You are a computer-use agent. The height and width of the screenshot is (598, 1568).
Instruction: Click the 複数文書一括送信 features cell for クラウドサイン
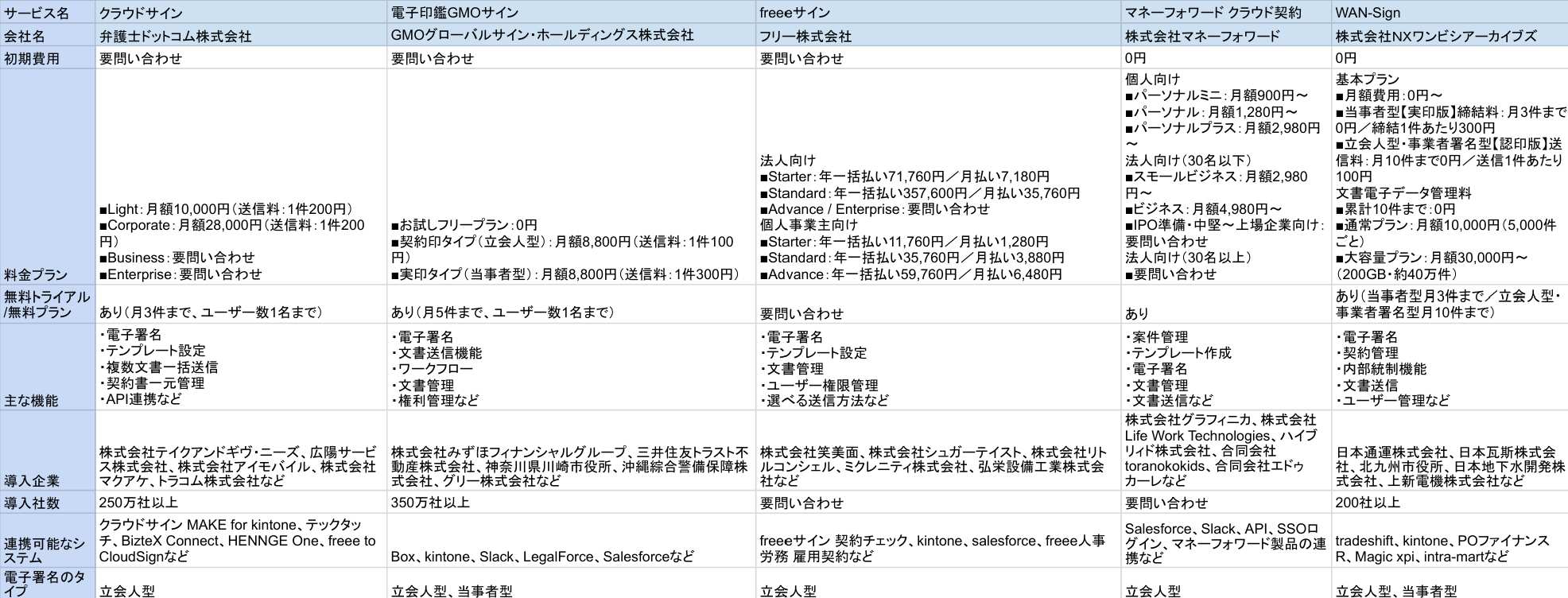pos(241,367)
